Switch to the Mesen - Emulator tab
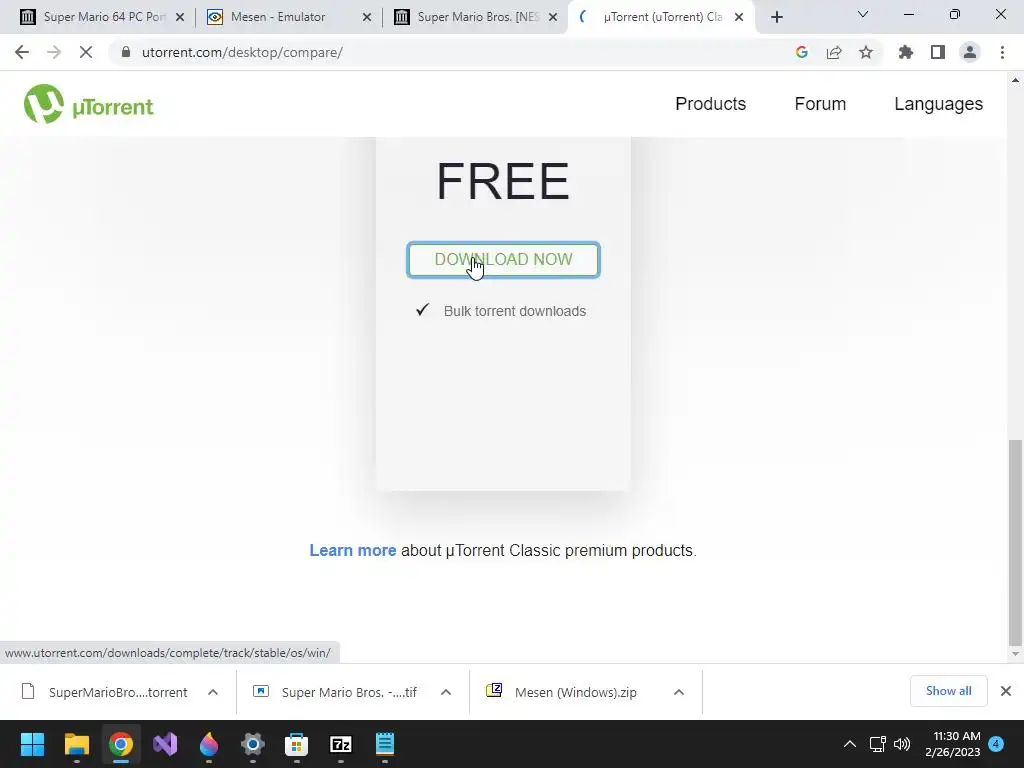The image size is (1024, 768). tap(287, 17)
